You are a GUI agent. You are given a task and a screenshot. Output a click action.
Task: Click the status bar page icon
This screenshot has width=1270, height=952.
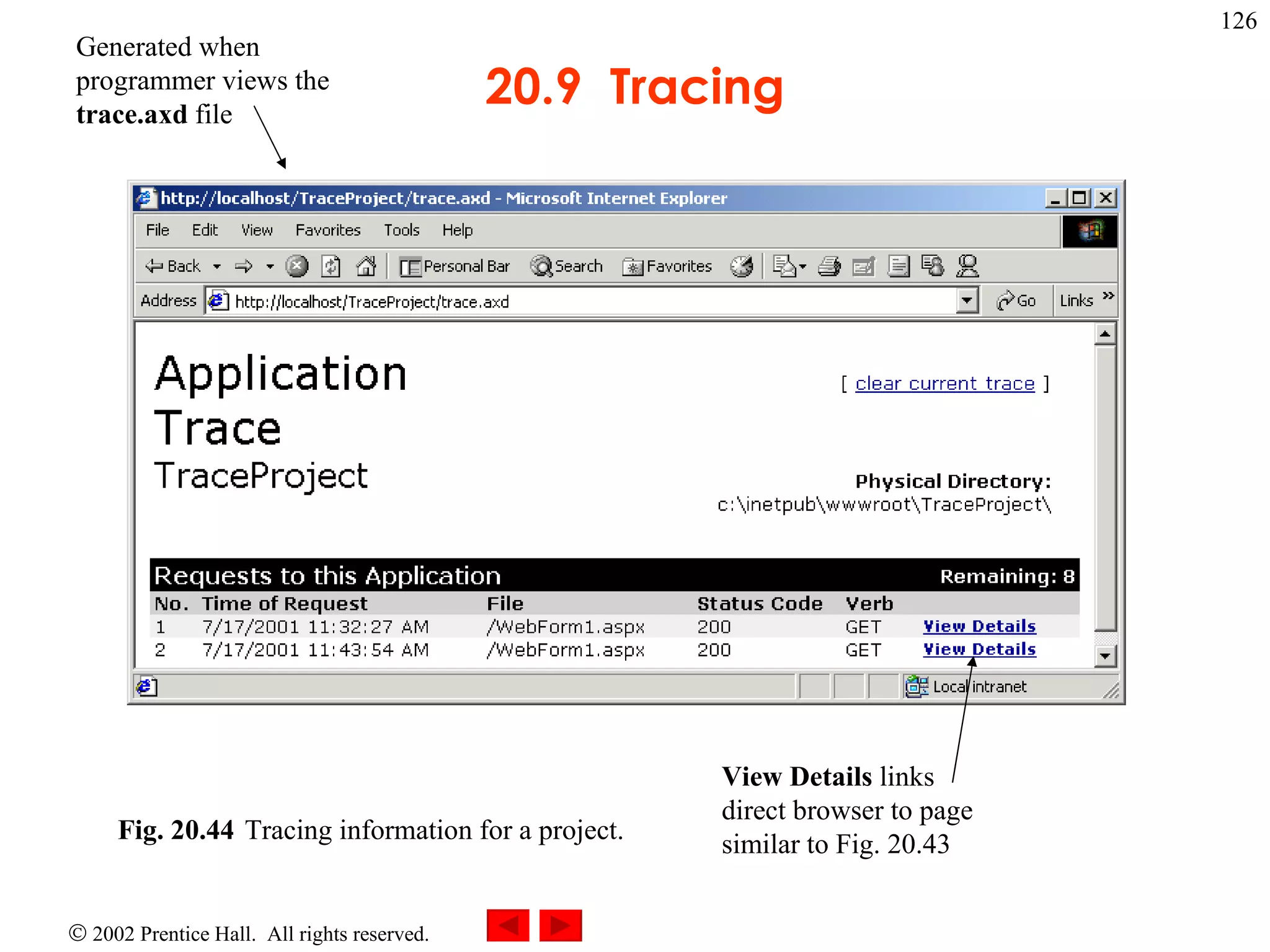click(x=146, y=687)
